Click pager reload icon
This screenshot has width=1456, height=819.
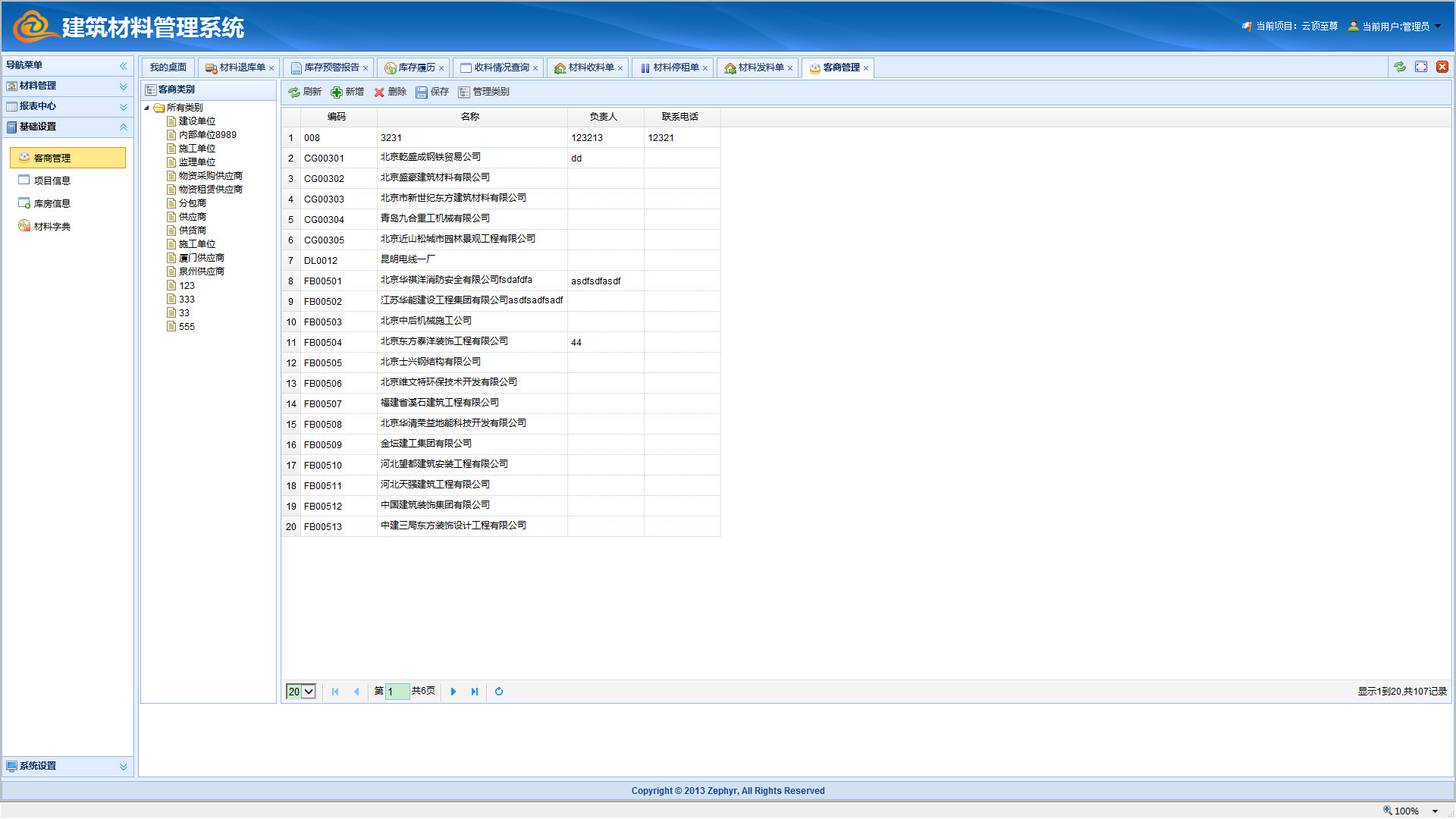(x=499, y=692)
